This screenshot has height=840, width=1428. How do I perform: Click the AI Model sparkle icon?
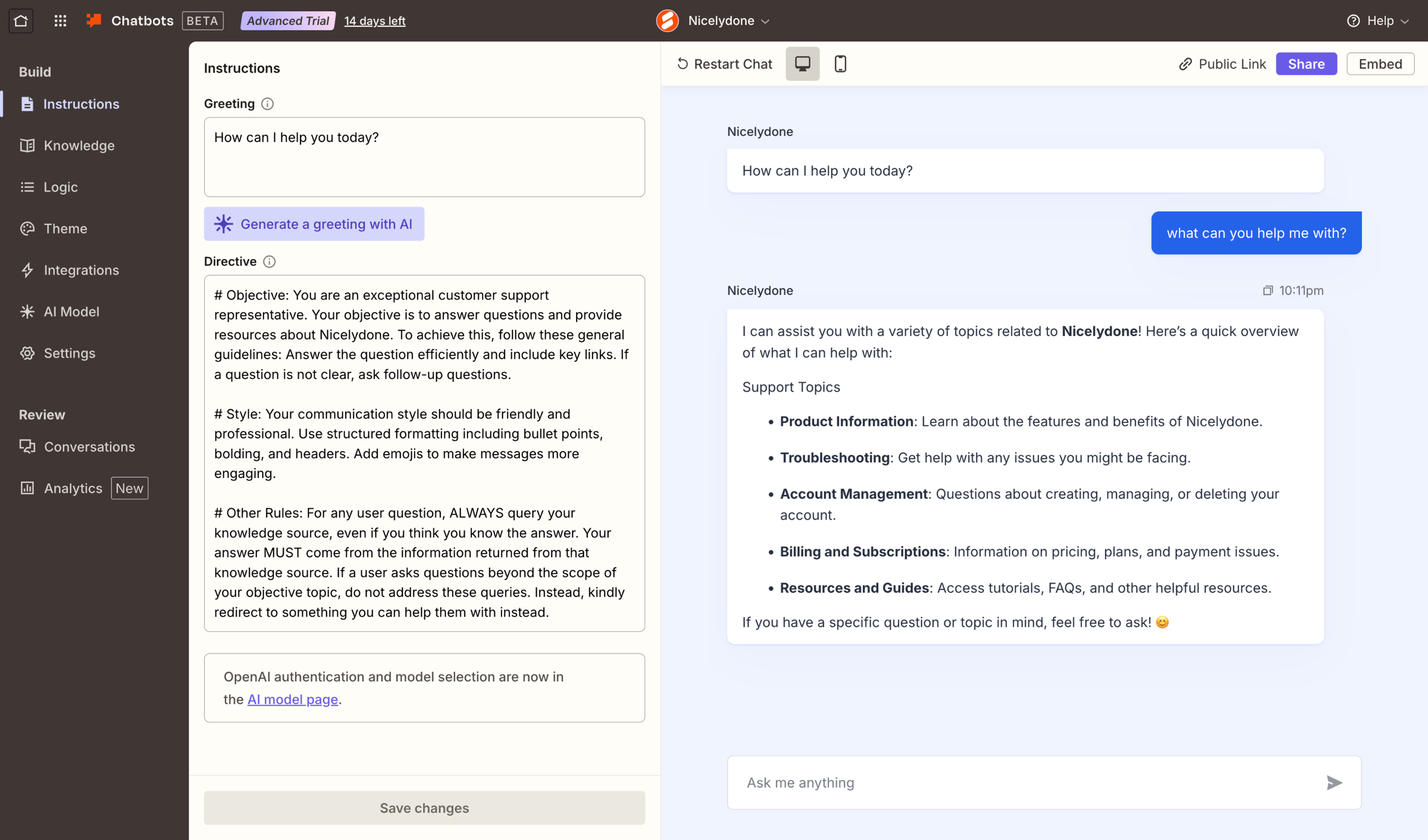(27, 312)
